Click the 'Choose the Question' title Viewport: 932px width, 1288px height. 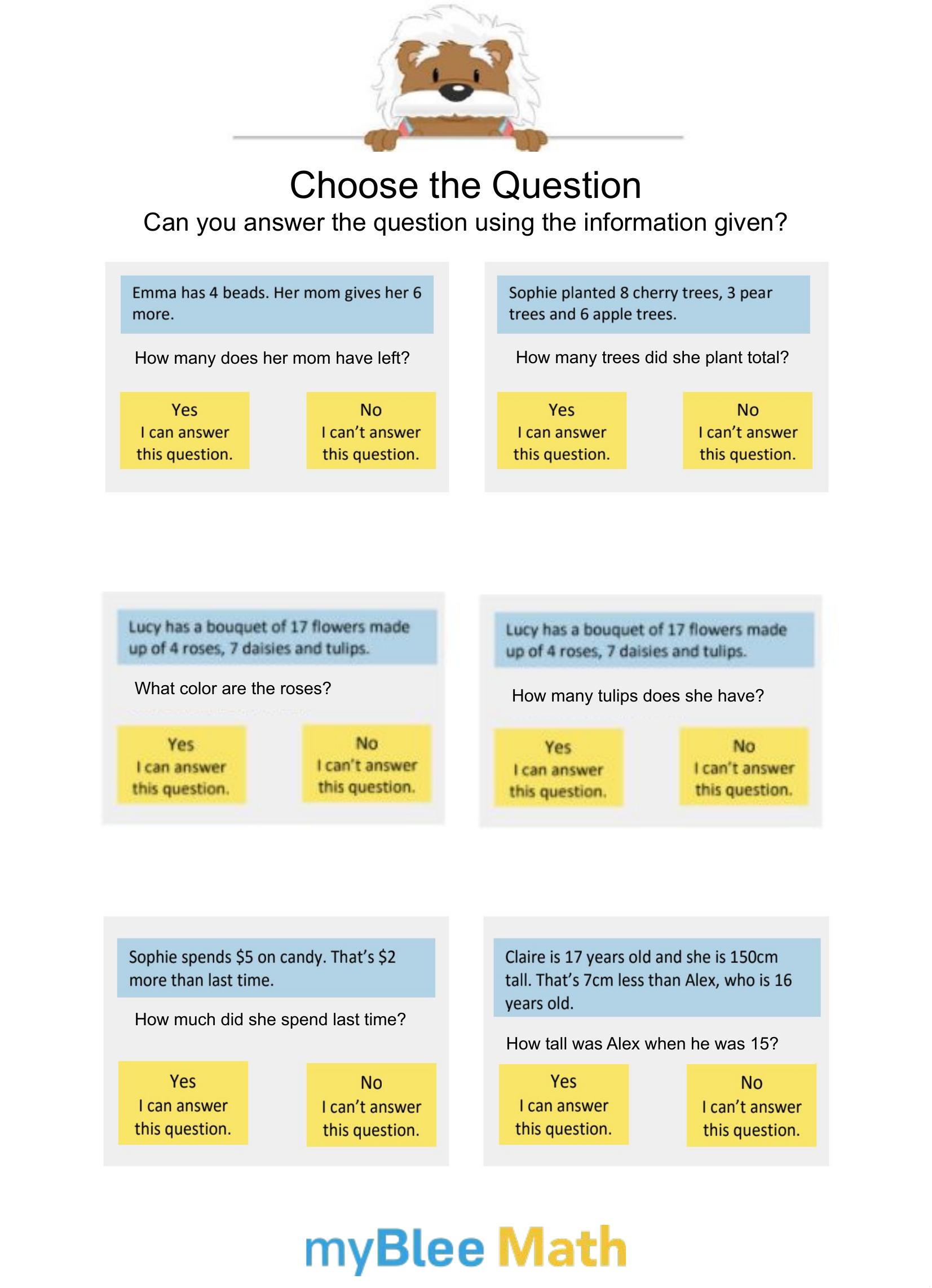pyautogui.click(x=465, y=186)
